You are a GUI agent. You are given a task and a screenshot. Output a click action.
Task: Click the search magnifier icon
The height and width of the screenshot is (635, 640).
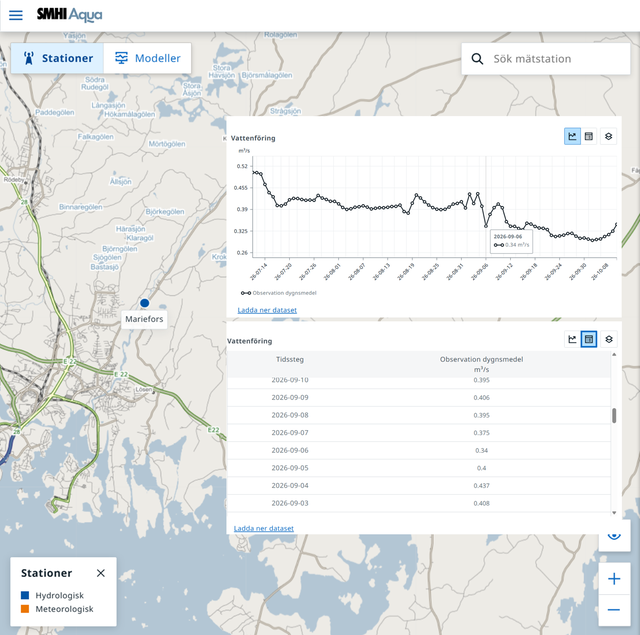tap(477, 59)
